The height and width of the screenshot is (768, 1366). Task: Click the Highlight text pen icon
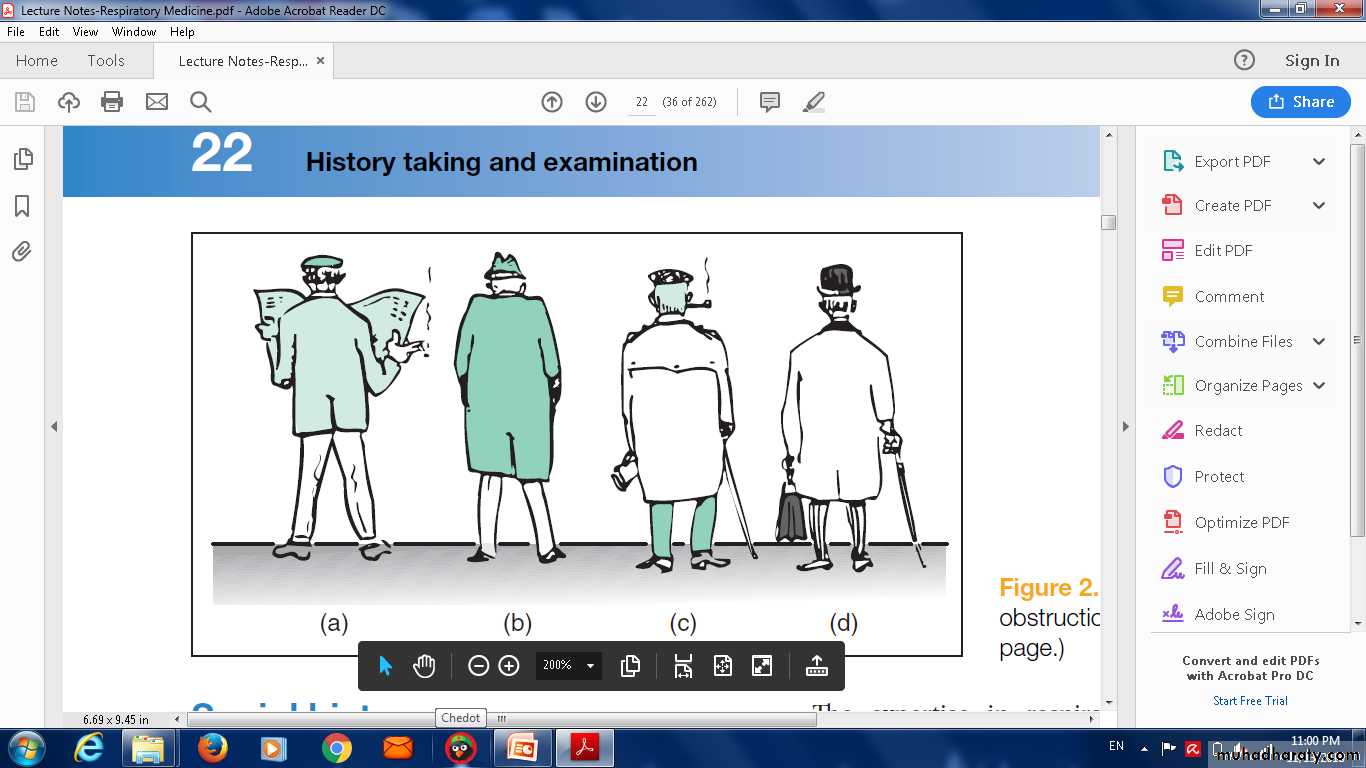[814, 102]
